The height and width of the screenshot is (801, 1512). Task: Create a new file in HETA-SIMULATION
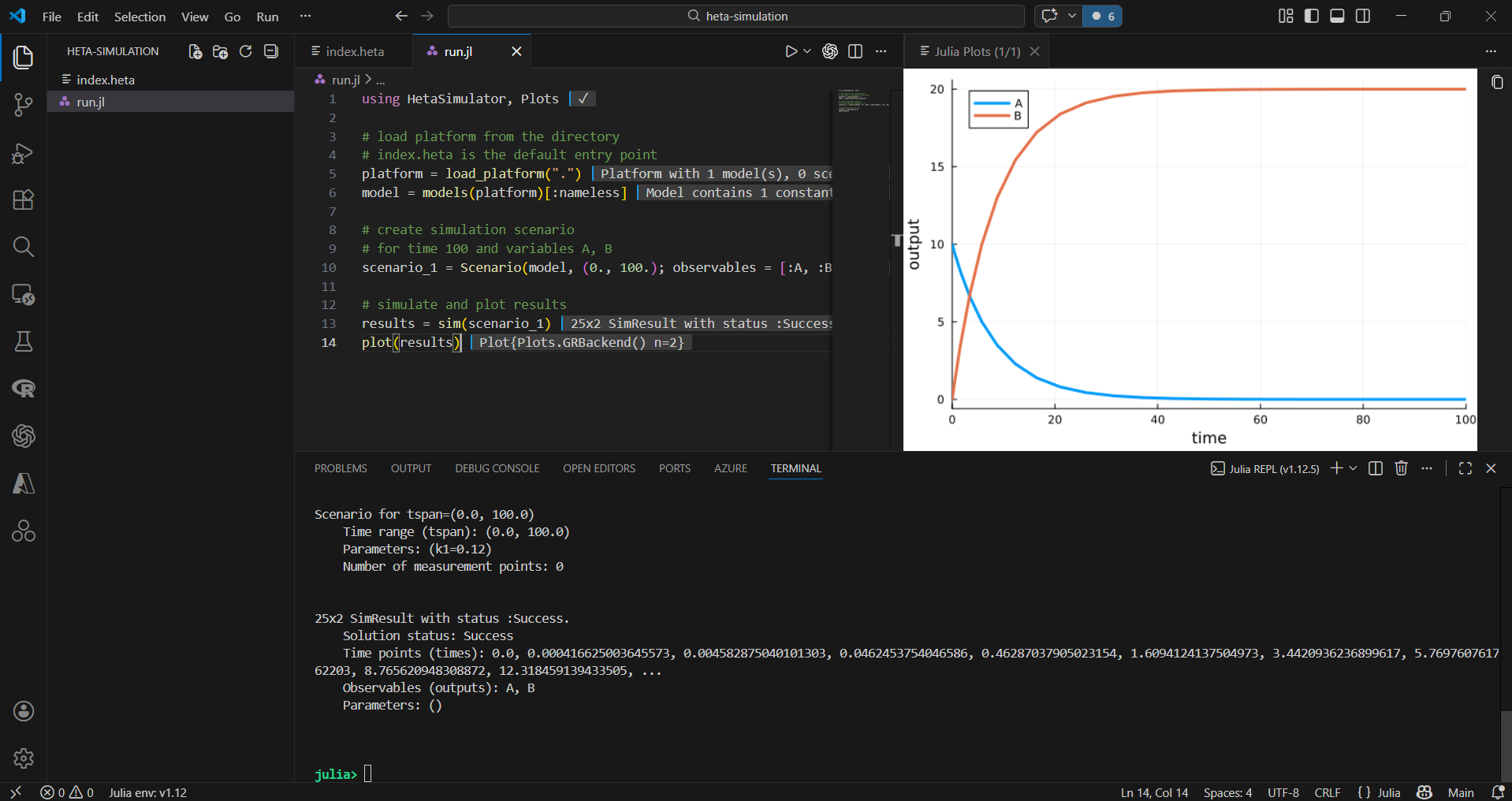point(195,51)
